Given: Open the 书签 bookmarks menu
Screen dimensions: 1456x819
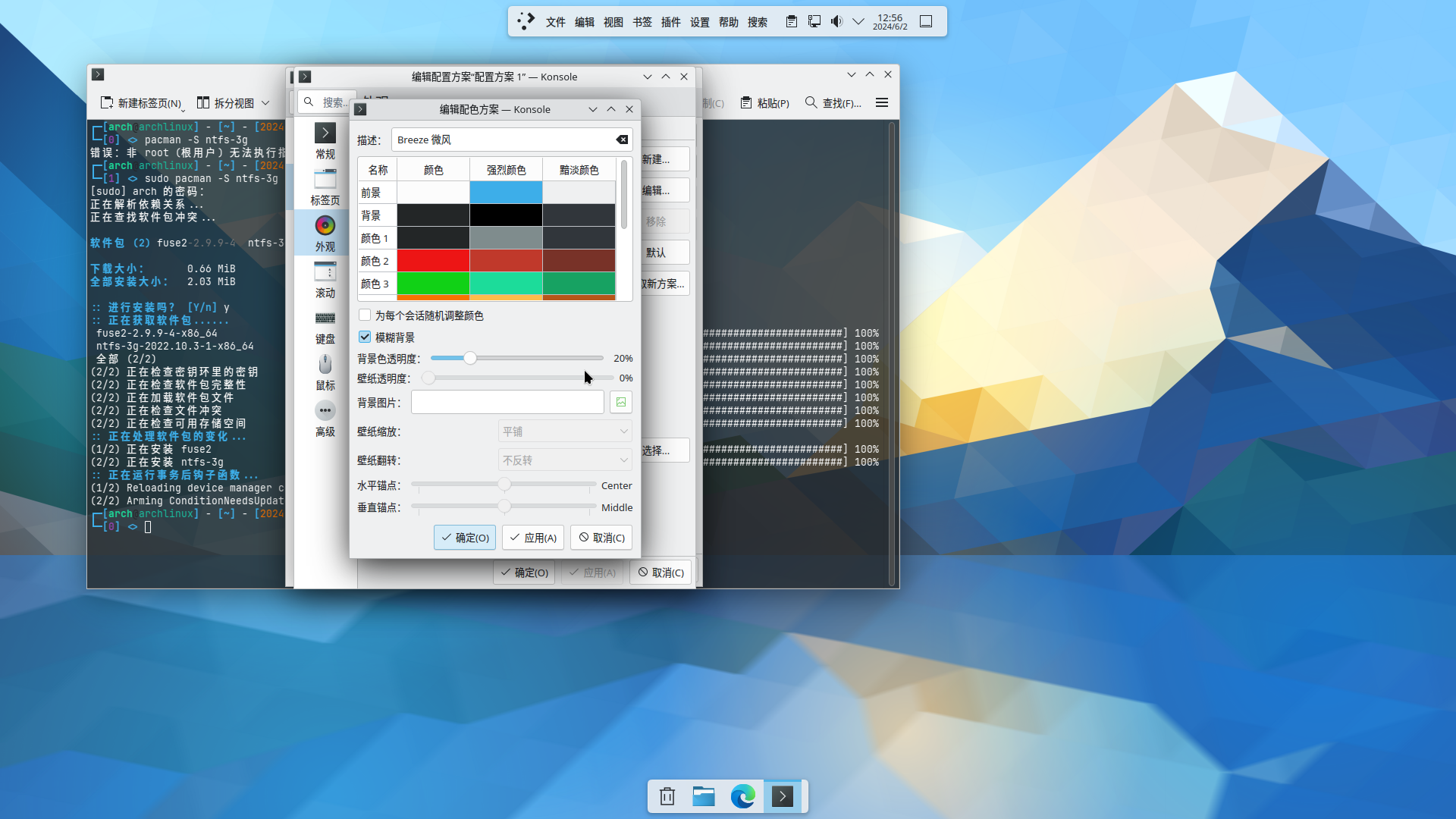Looking at the screenshot, I should click(642, 22).
